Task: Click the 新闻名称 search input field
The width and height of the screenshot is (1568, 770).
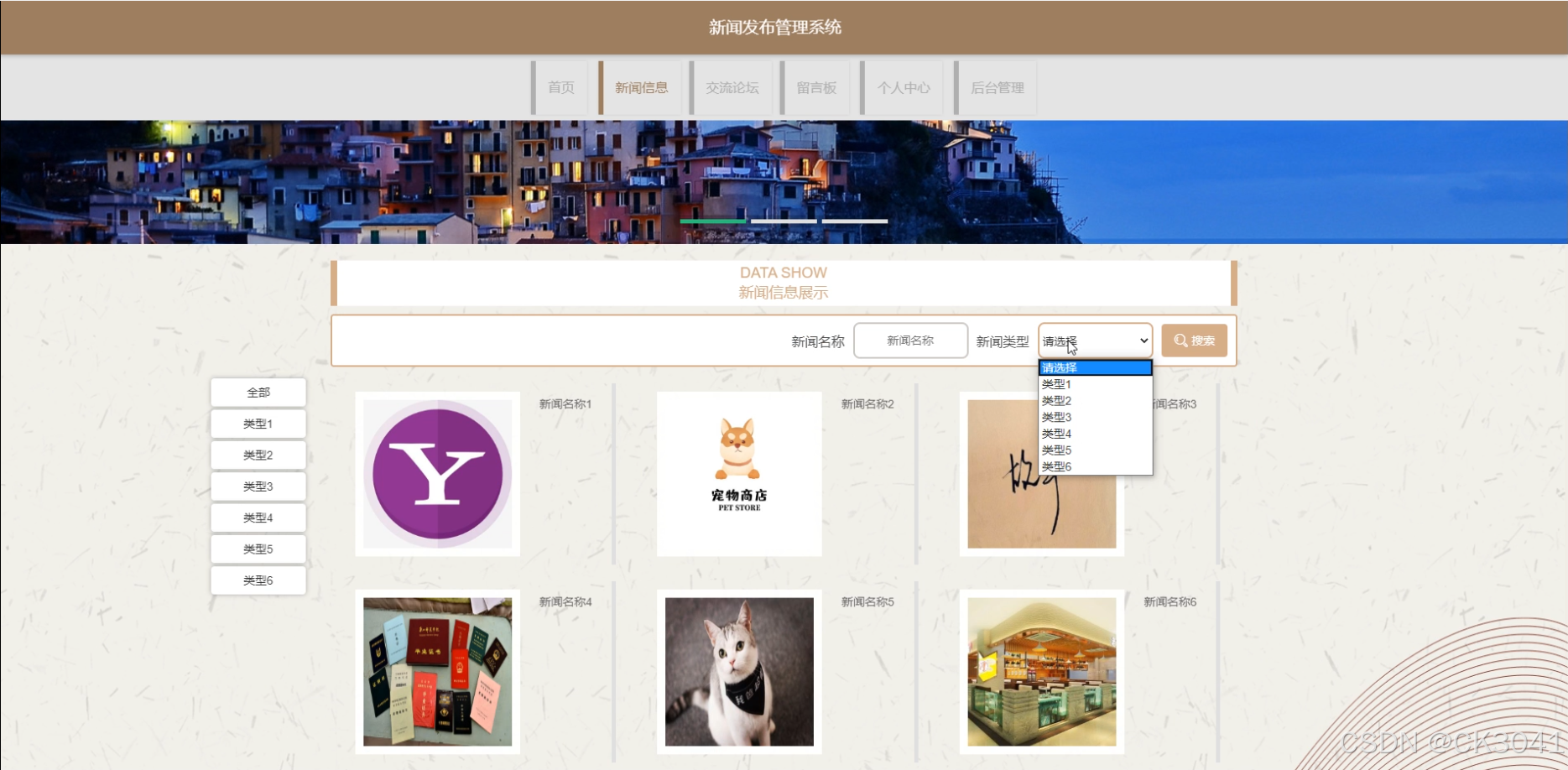Action: pyautogui.click(x=910, y=341)
